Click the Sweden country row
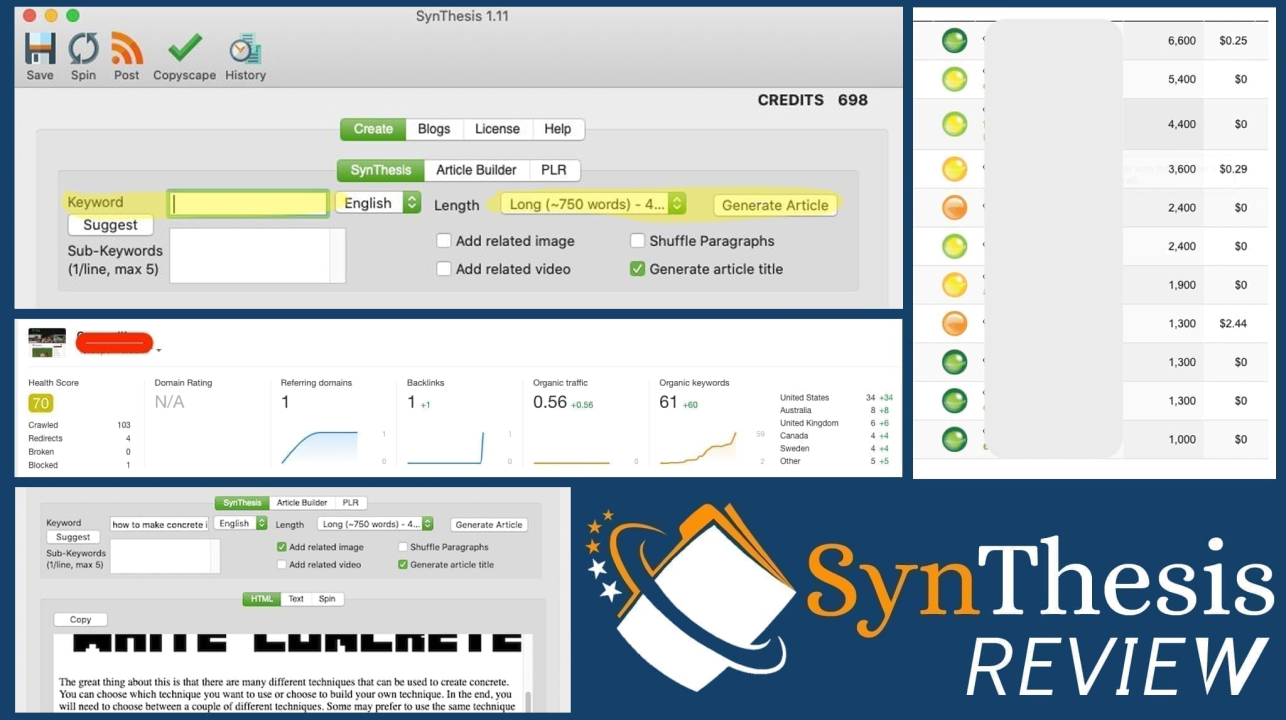 click(836, 448)
